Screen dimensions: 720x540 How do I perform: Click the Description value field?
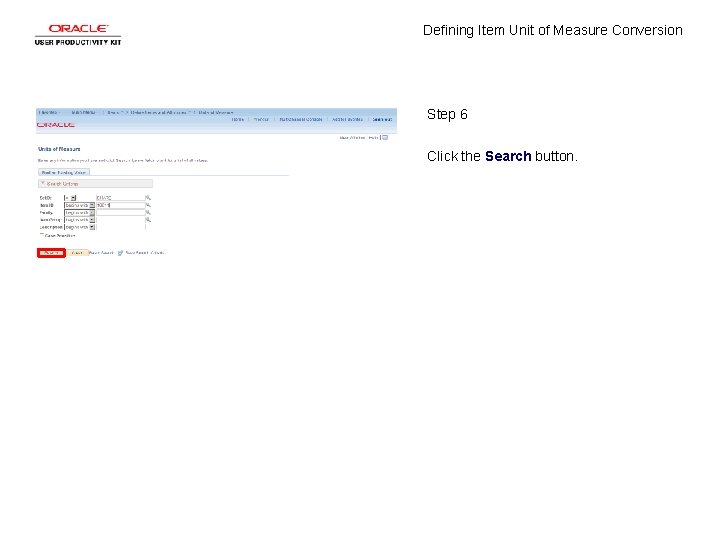pyautogui.click(x=121, y=227)
